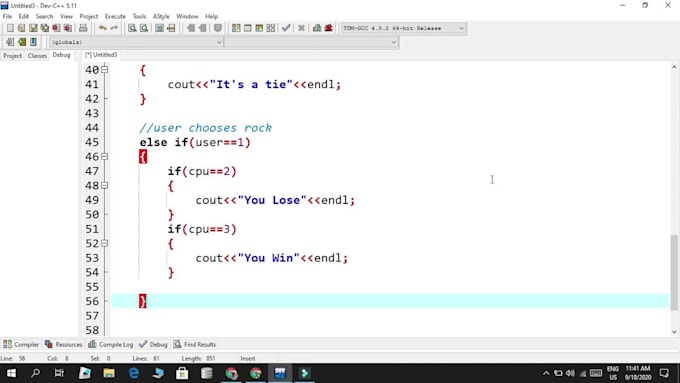
Task: Click the Rebuild All toolbar icon
Action: click(271, 28)
